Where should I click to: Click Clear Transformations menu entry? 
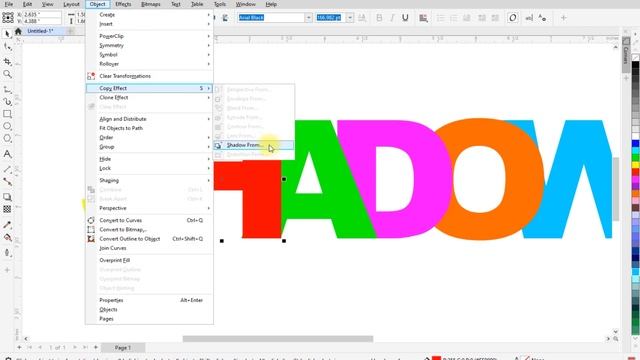click(149, 76)
